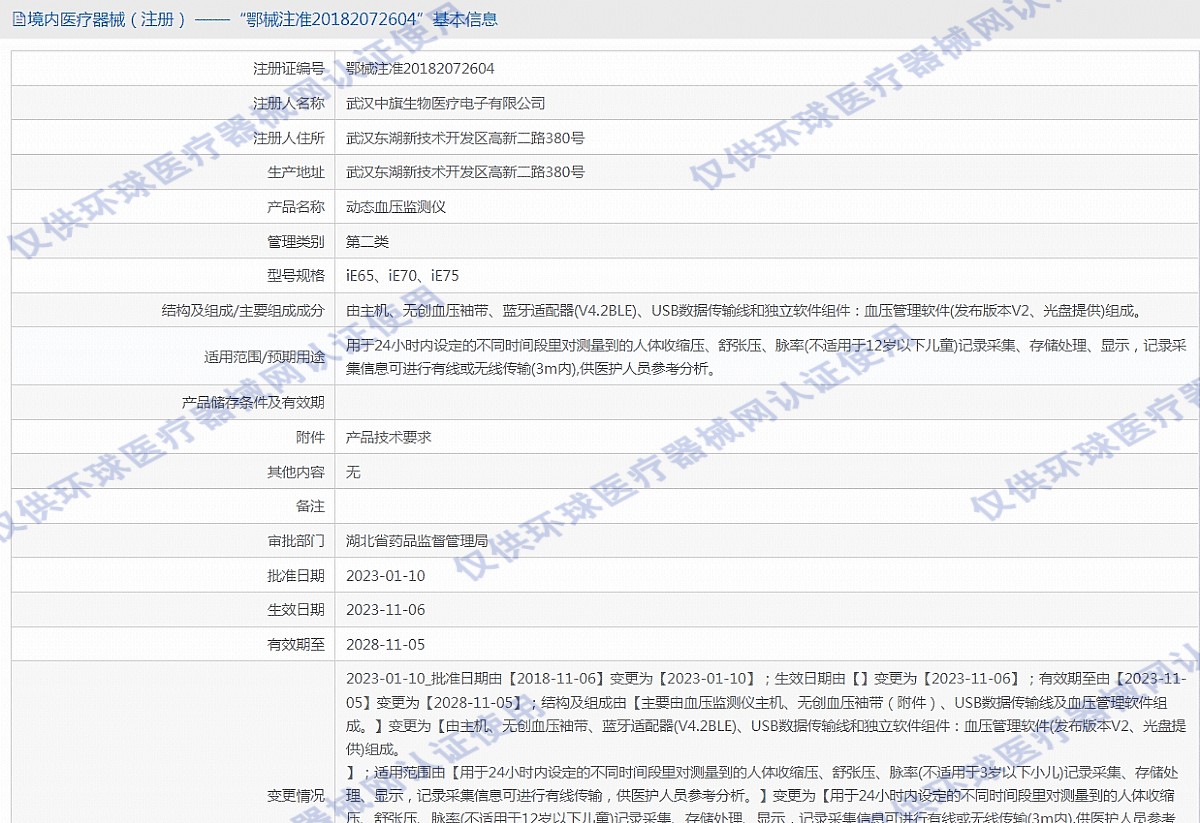Image resolution: width=1200 pixels, height=823 pixels.
Task: Click the product name "动态血压监测仪"
Action: (396, 207)
